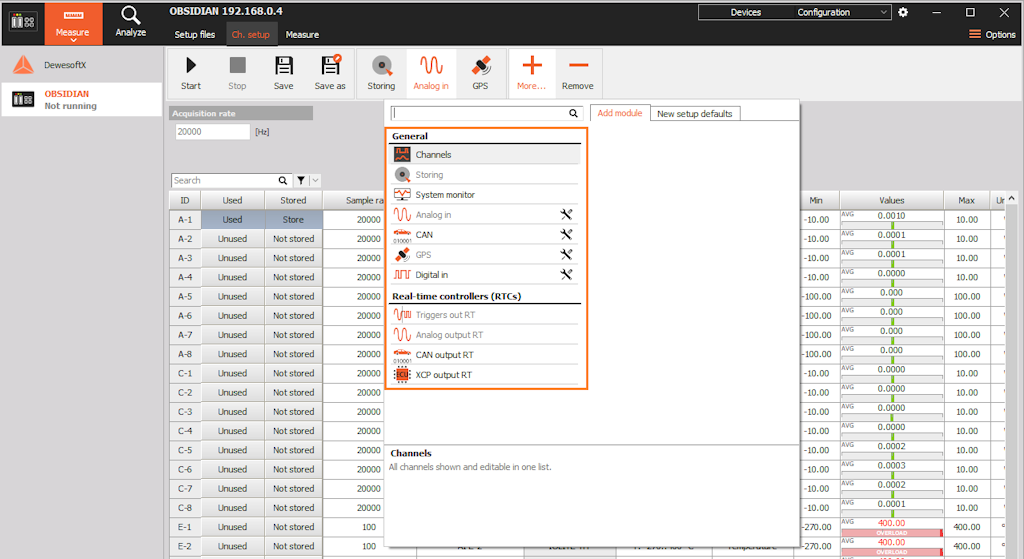Toggle Not stored for channel C-8

(293, 508)
